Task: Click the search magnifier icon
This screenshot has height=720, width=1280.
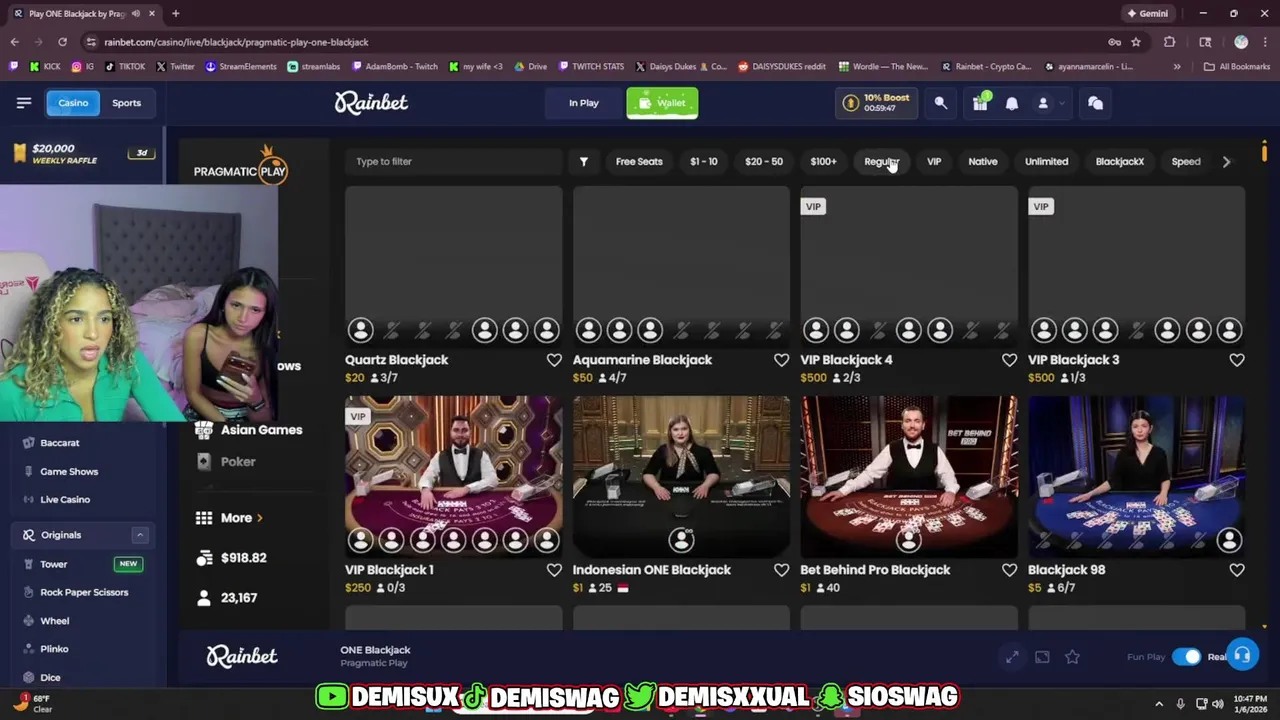Action: (941, 103)
